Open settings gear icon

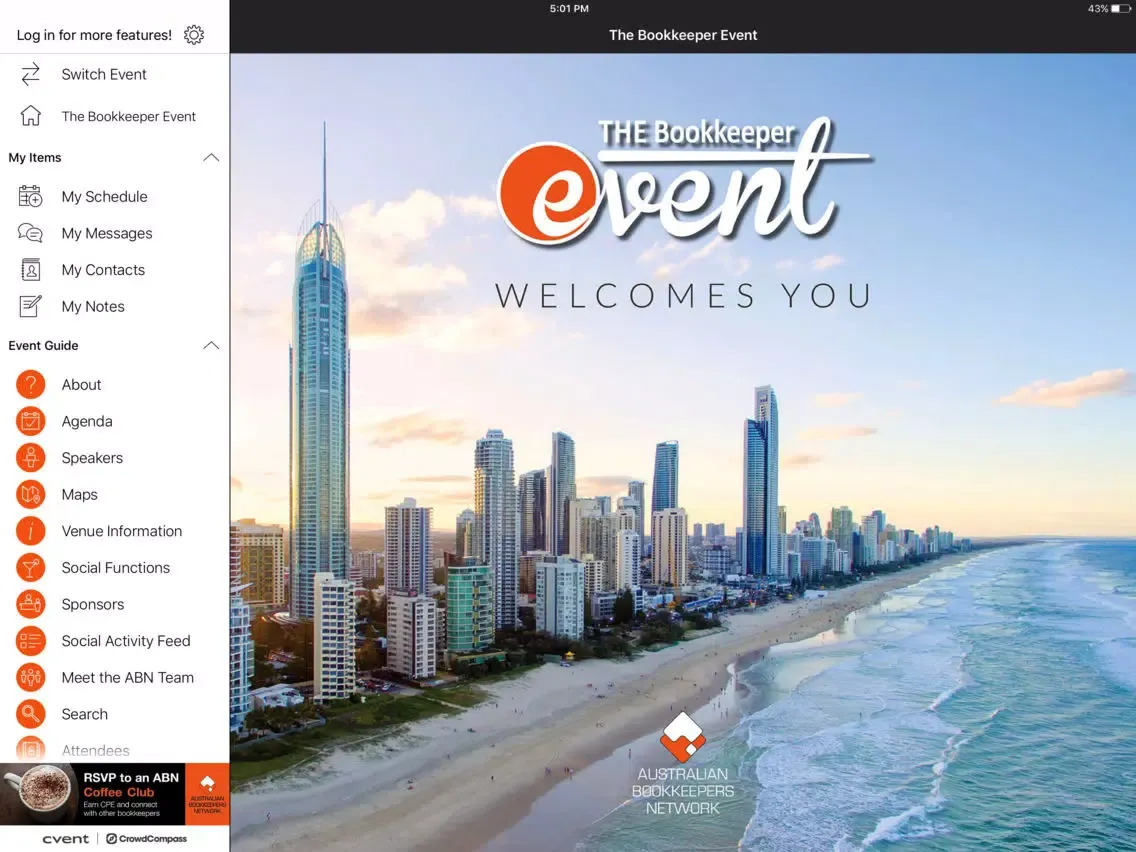[x=193, y=35]
